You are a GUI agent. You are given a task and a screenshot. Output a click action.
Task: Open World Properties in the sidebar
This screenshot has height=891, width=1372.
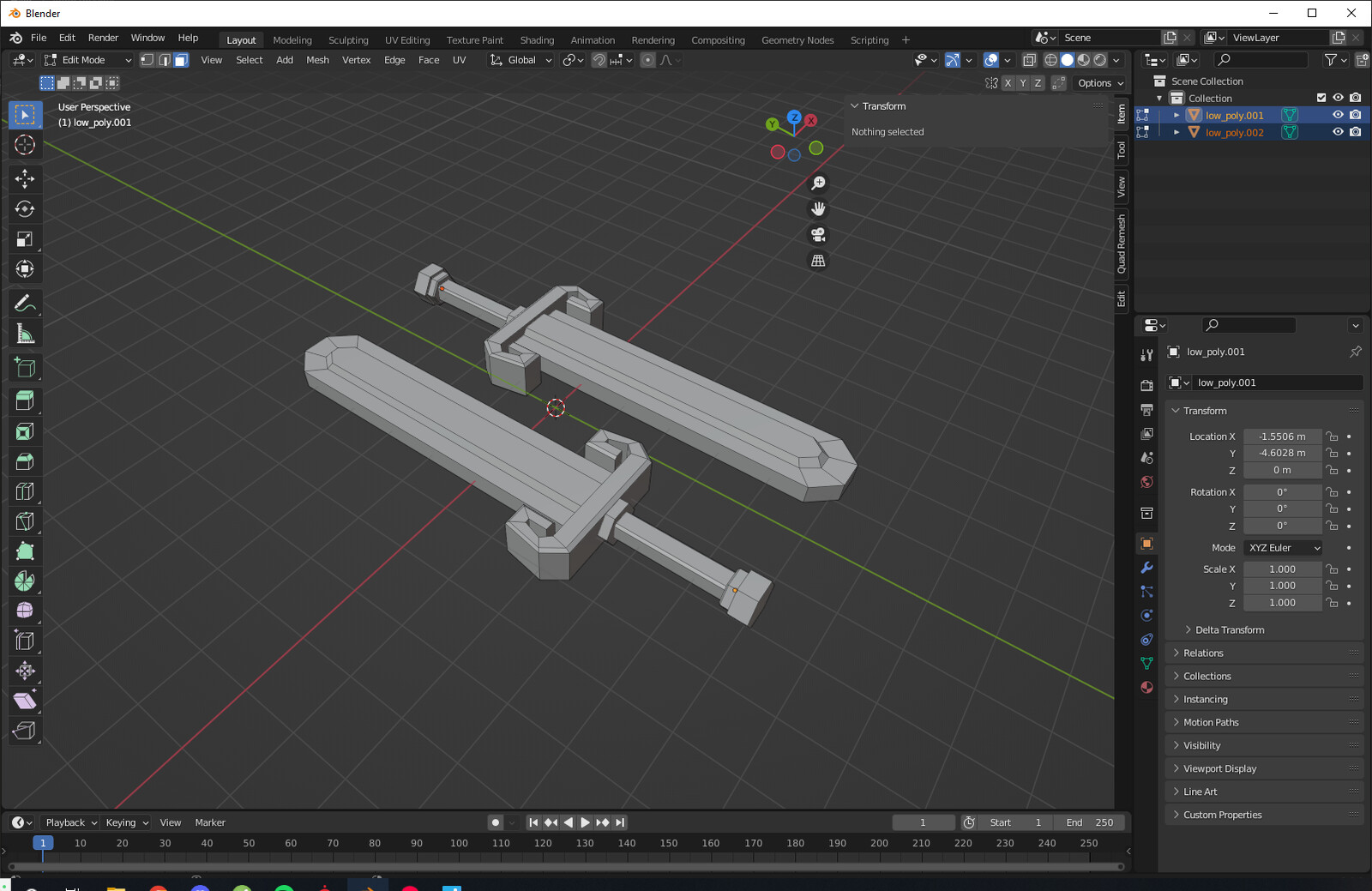point(1146,482)
